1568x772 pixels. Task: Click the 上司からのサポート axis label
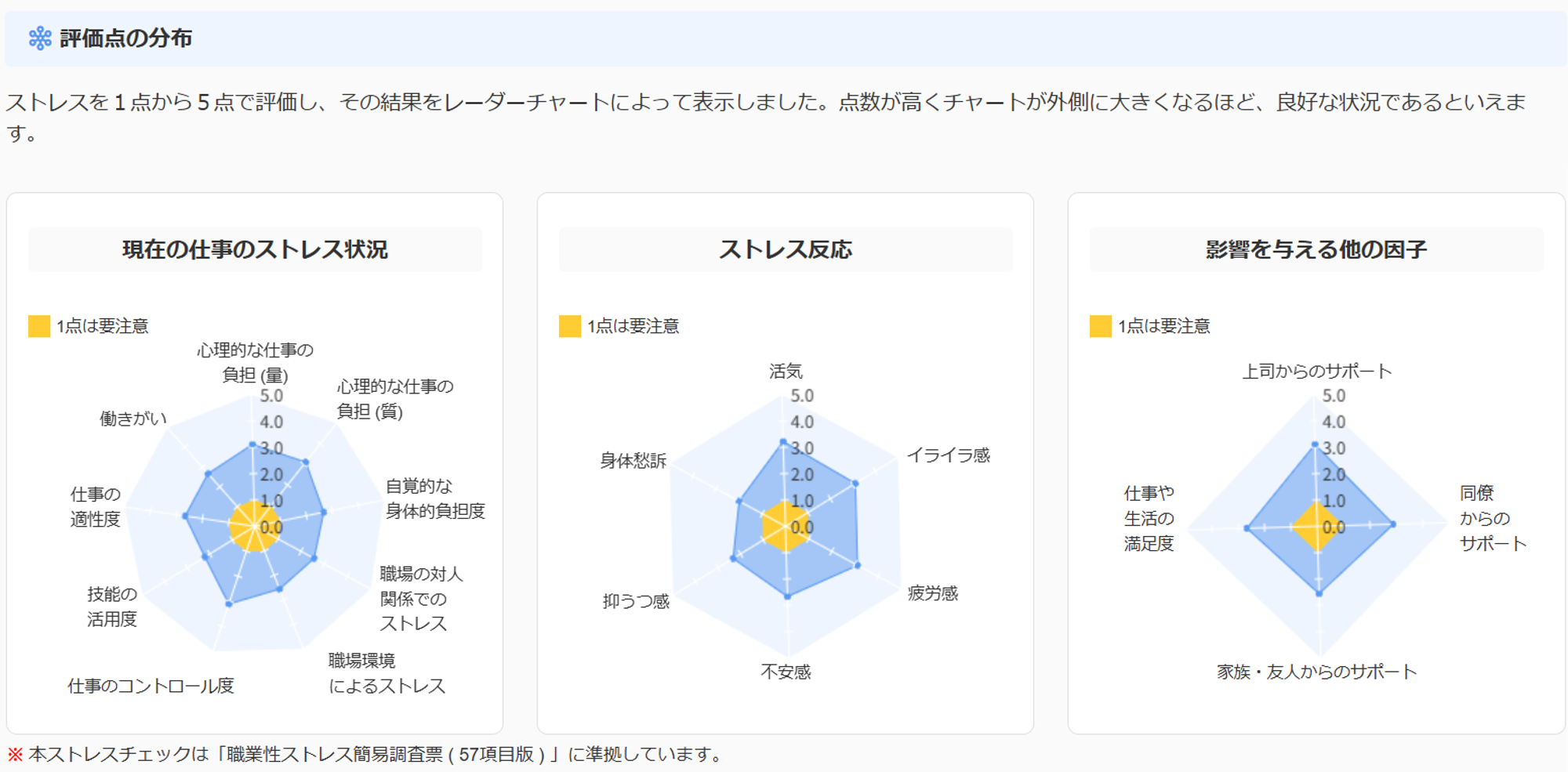pyautogui.click(x=1317, y=371)
